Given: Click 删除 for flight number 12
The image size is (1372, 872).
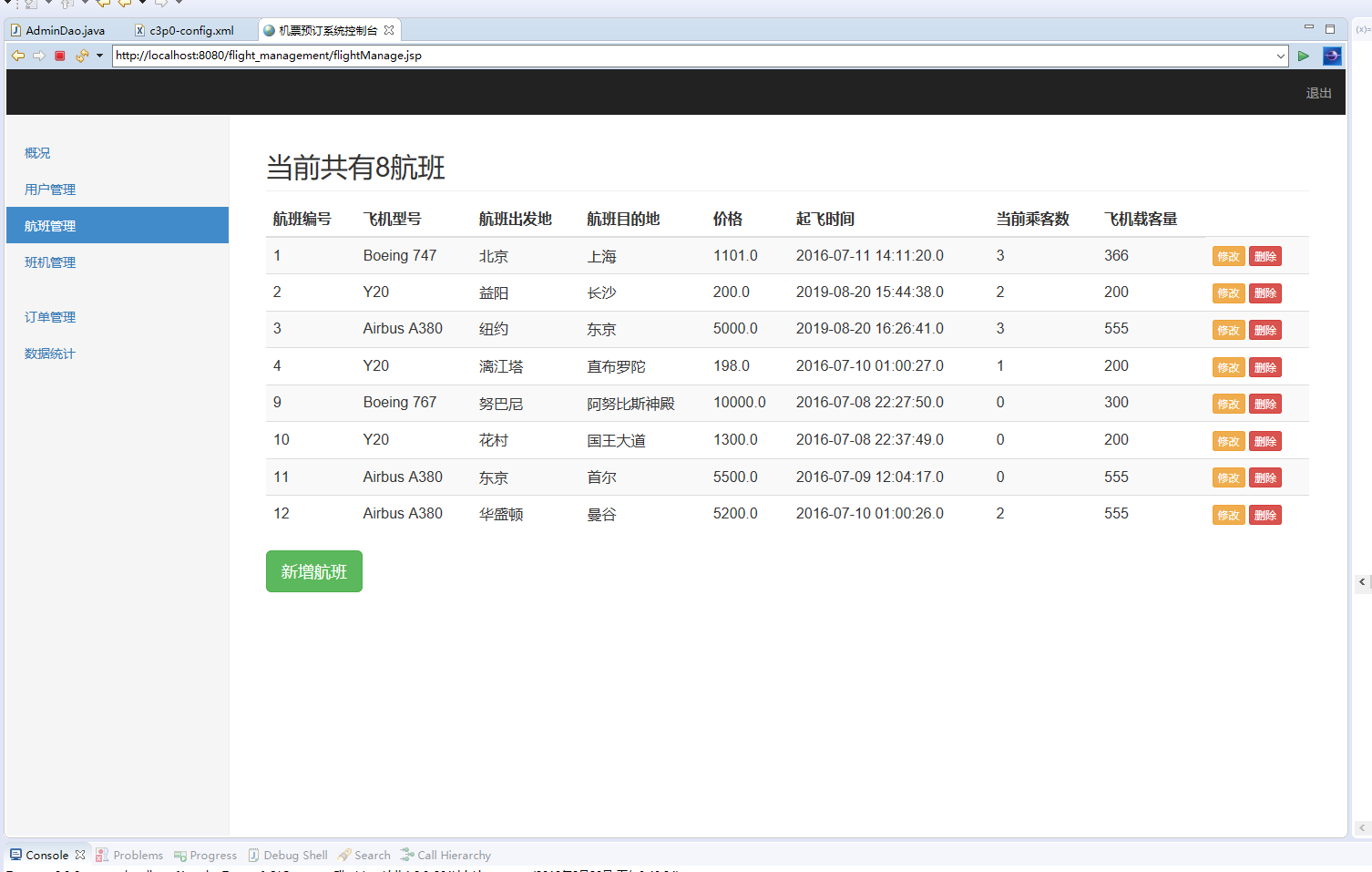Looking at the screenshot, I should click(x=1264, y=515).
